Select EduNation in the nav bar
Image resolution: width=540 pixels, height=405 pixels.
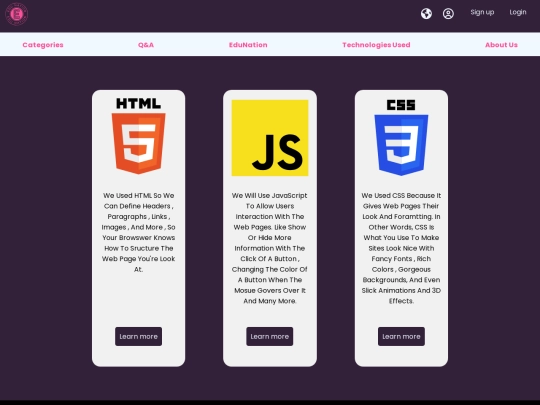[x=248, y=45]
